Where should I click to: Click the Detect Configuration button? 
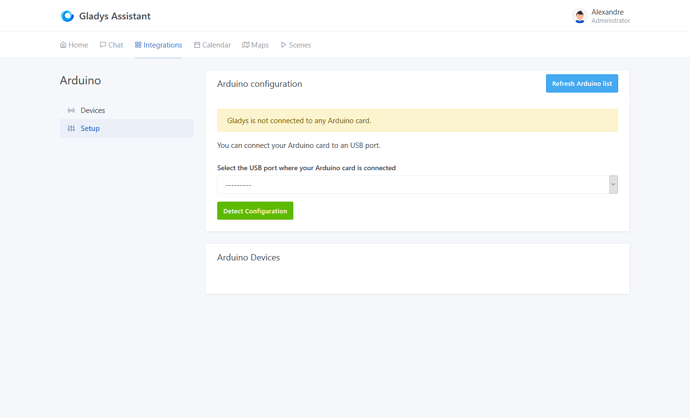pyautogui.click(x=255, y=211)
